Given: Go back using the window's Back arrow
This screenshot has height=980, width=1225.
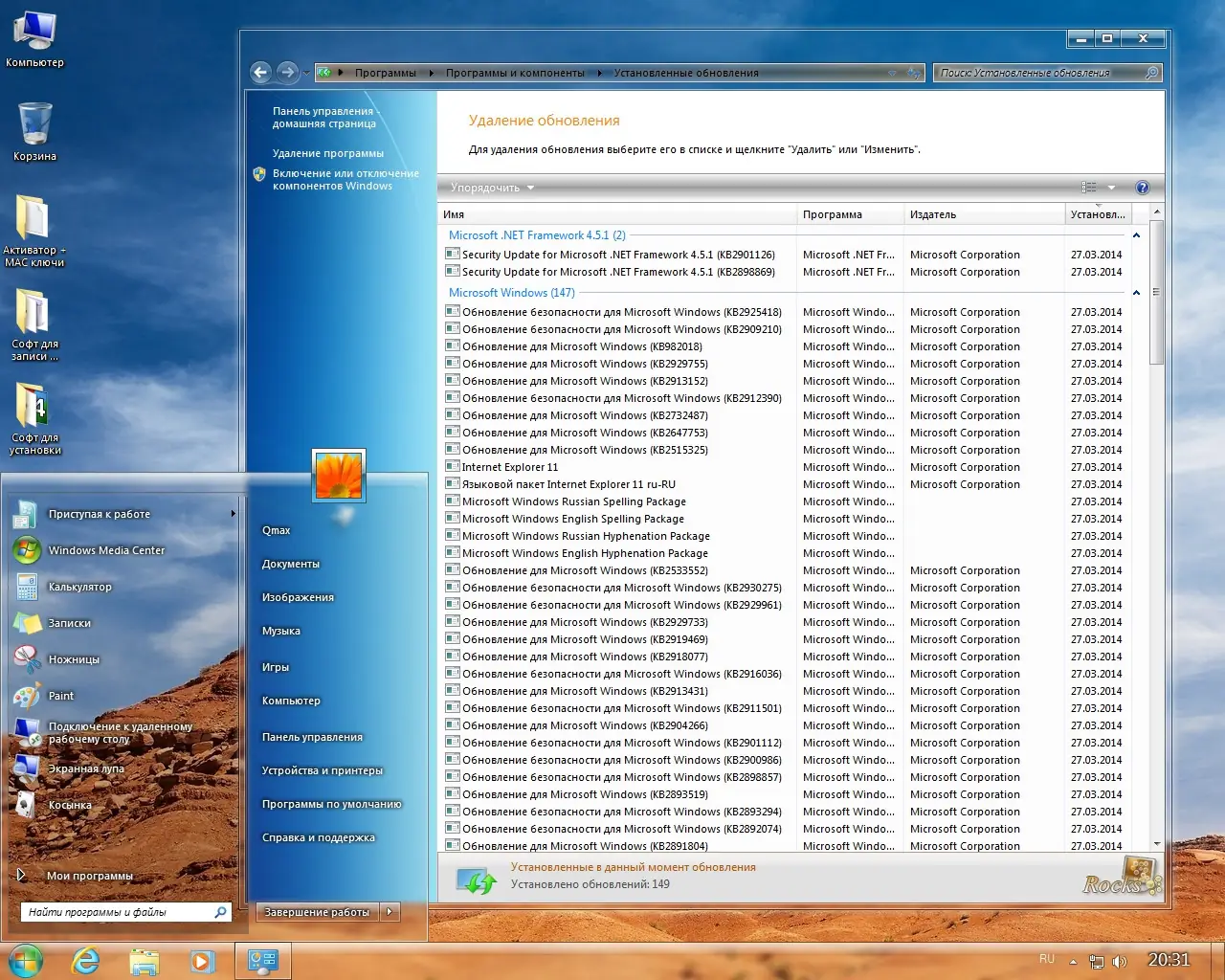Looking at the screenshot, I should tap(260, 72).
